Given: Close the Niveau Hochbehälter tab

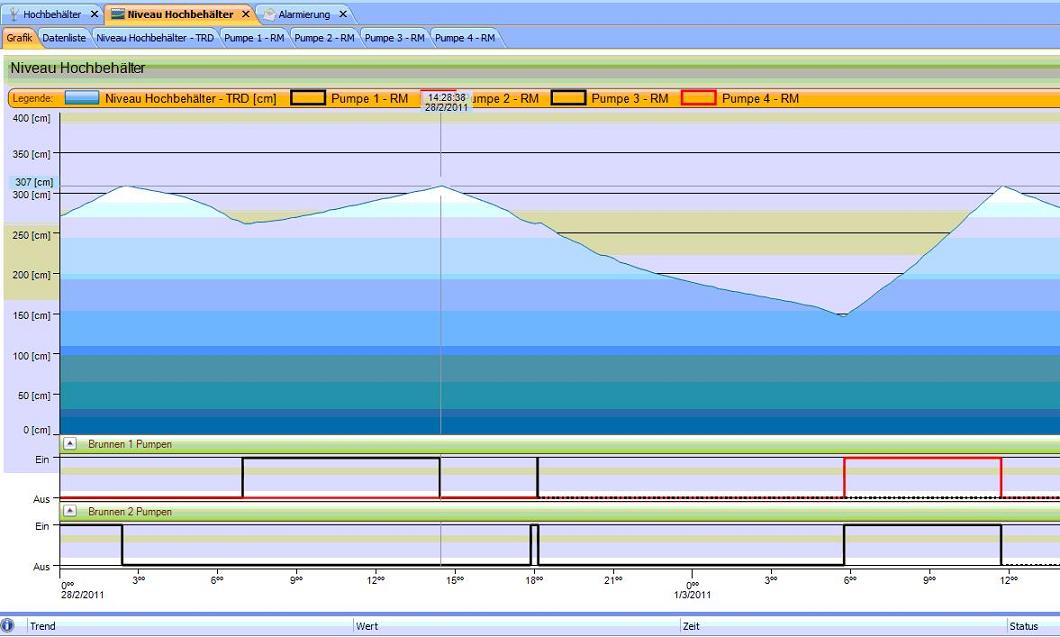Looking at the screenshot, I should click(246, 14).
